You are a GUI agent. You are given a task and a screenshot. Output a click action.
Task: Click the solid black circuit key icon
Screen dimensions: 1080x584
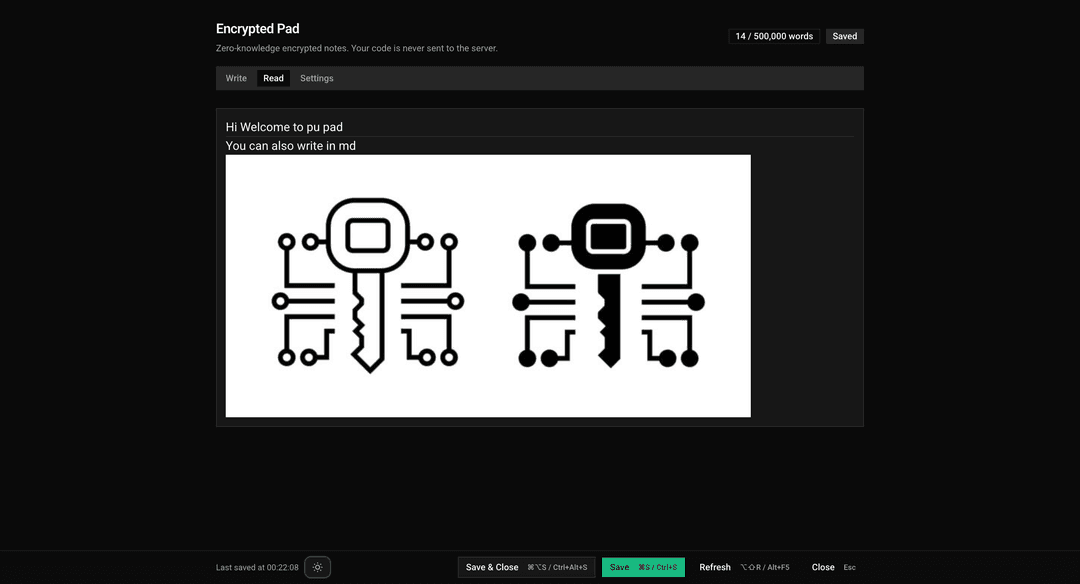pos(608,285)
